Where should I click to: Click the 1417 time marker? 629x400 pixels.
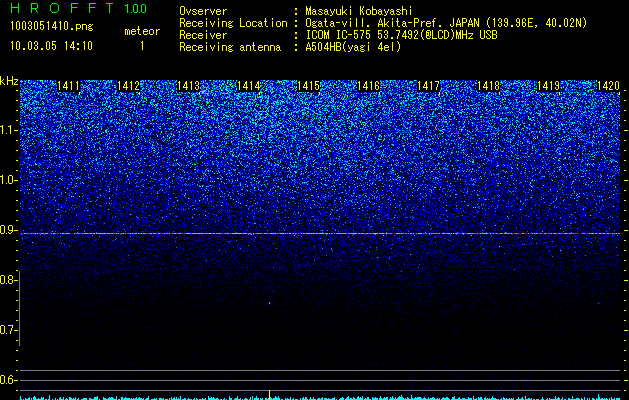[x=429, y=86]
